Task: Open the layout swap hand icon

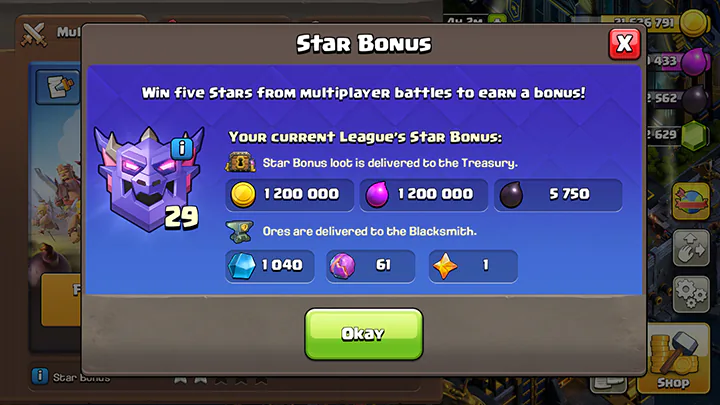Action: (x=691, y=248)
